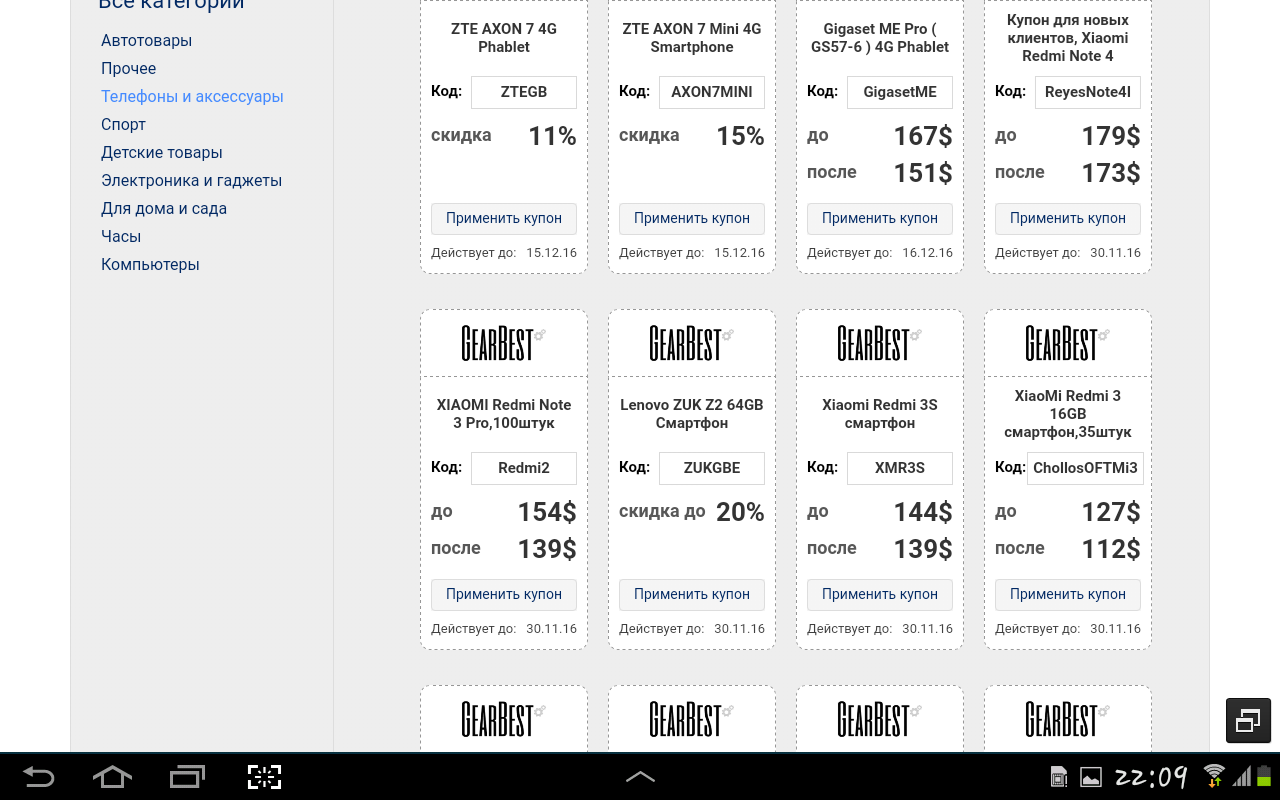This screenshot has height=800, width=1280.
Task: Open Xiaomi Redmi 3S смартфон title
Action: [x=880, y=414]
